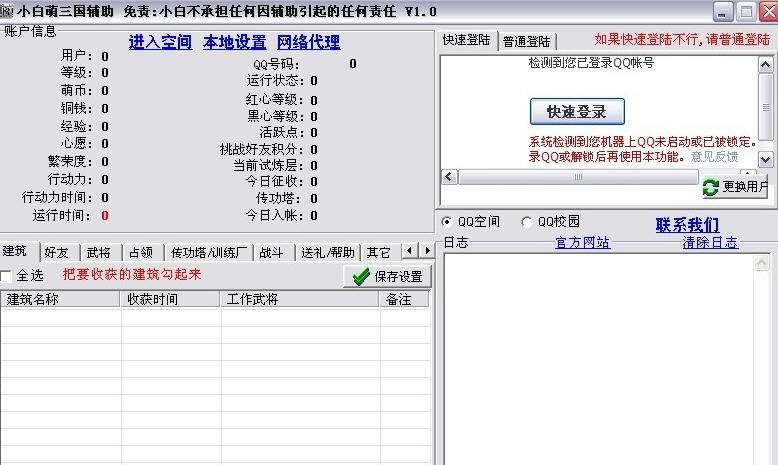Click the 联系我们 link
Image resolution: width=778 pixels, height=465 pixels.
[x=687, y=225]
